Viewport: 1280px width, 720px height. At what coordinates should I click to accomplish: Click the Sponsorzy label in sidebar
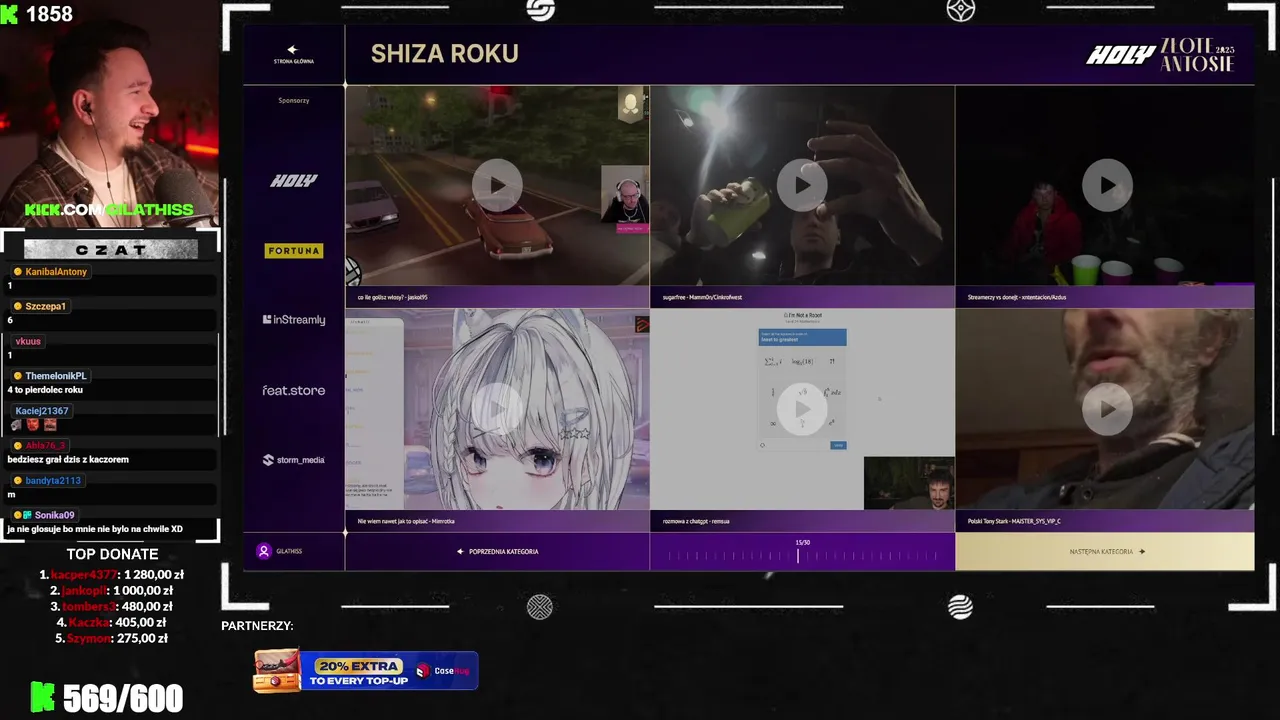[294, 100]
